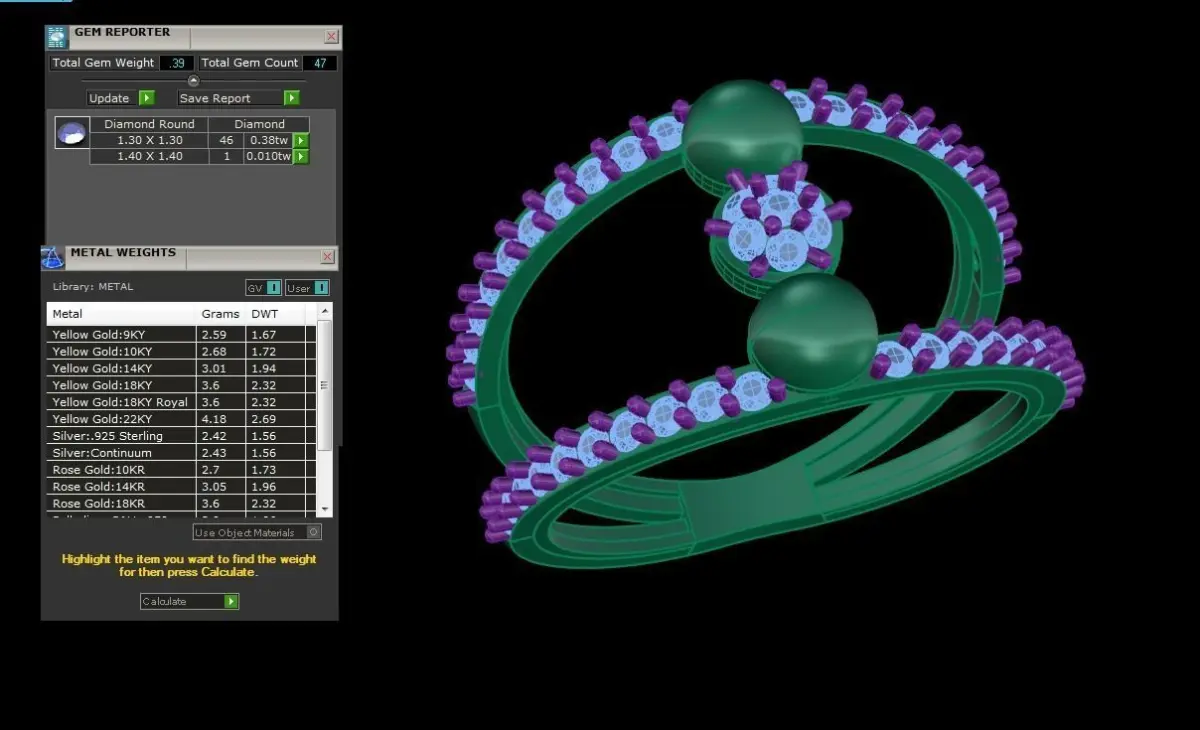
Task: Select the Yellow Gold:18KY row
Action: pyautogui.click(x=181, y=385)
